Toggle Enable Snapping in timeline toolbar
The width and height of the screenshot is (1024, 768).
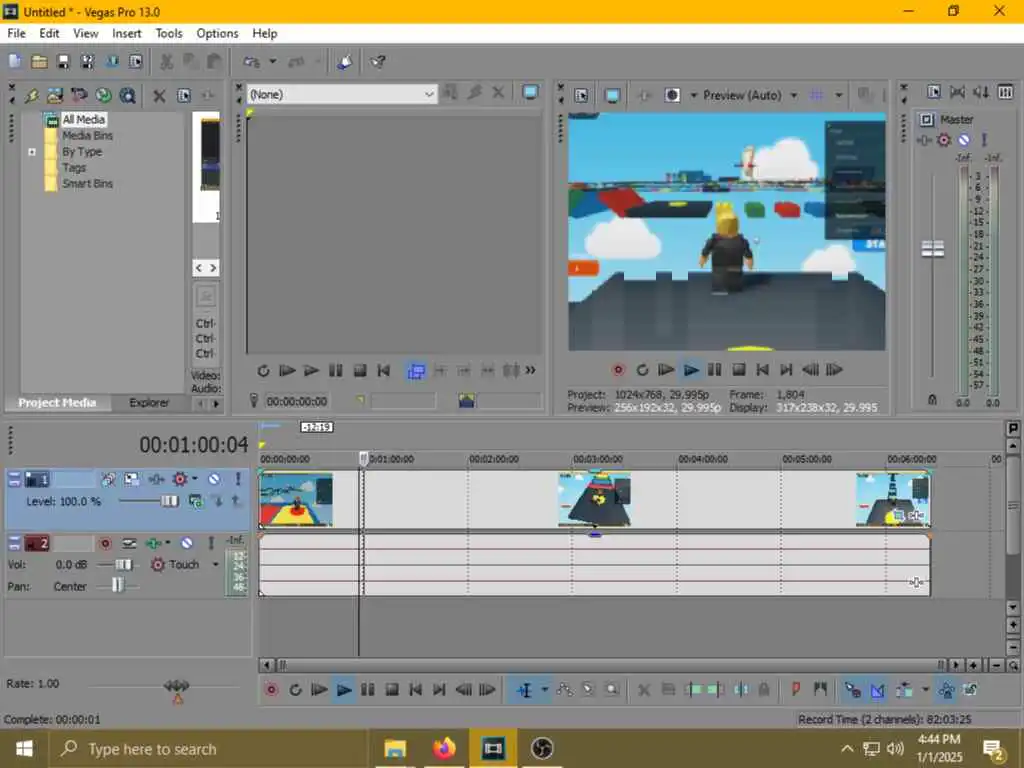853,690
